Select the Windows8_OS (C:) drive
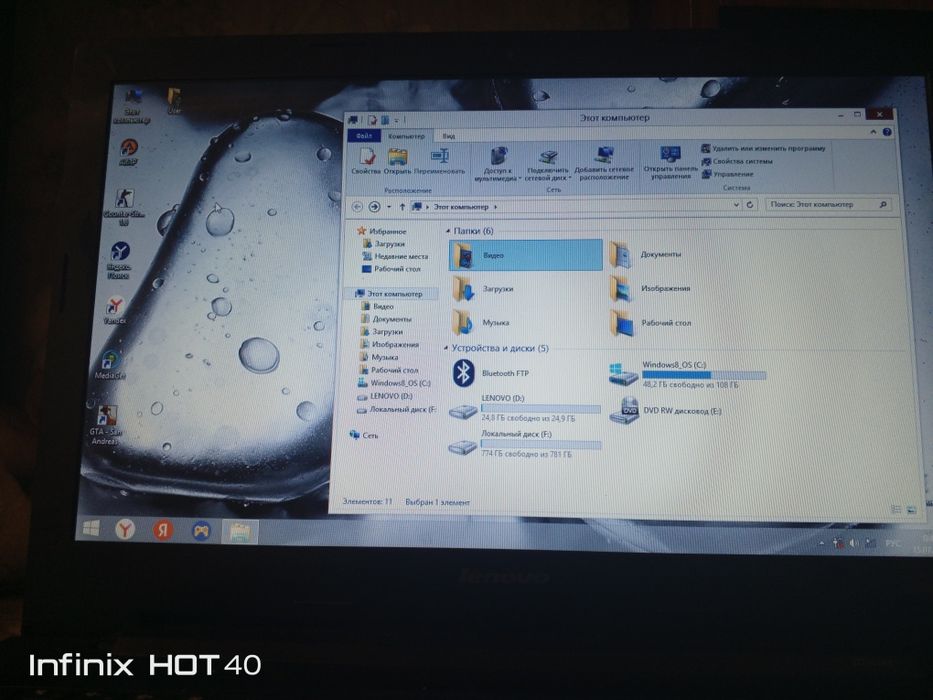 click(687, 374)
